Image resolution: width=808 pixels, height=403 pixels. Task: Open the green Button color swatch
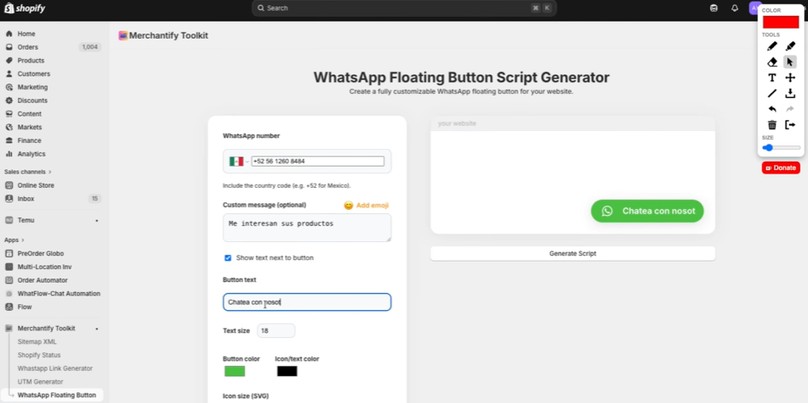[234, 372]
